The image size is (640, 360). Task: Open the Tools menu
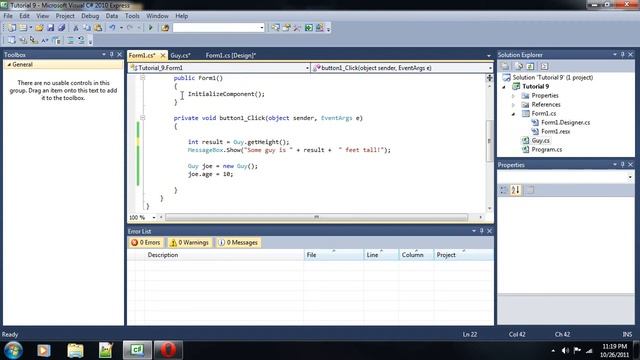pos(132,16)
